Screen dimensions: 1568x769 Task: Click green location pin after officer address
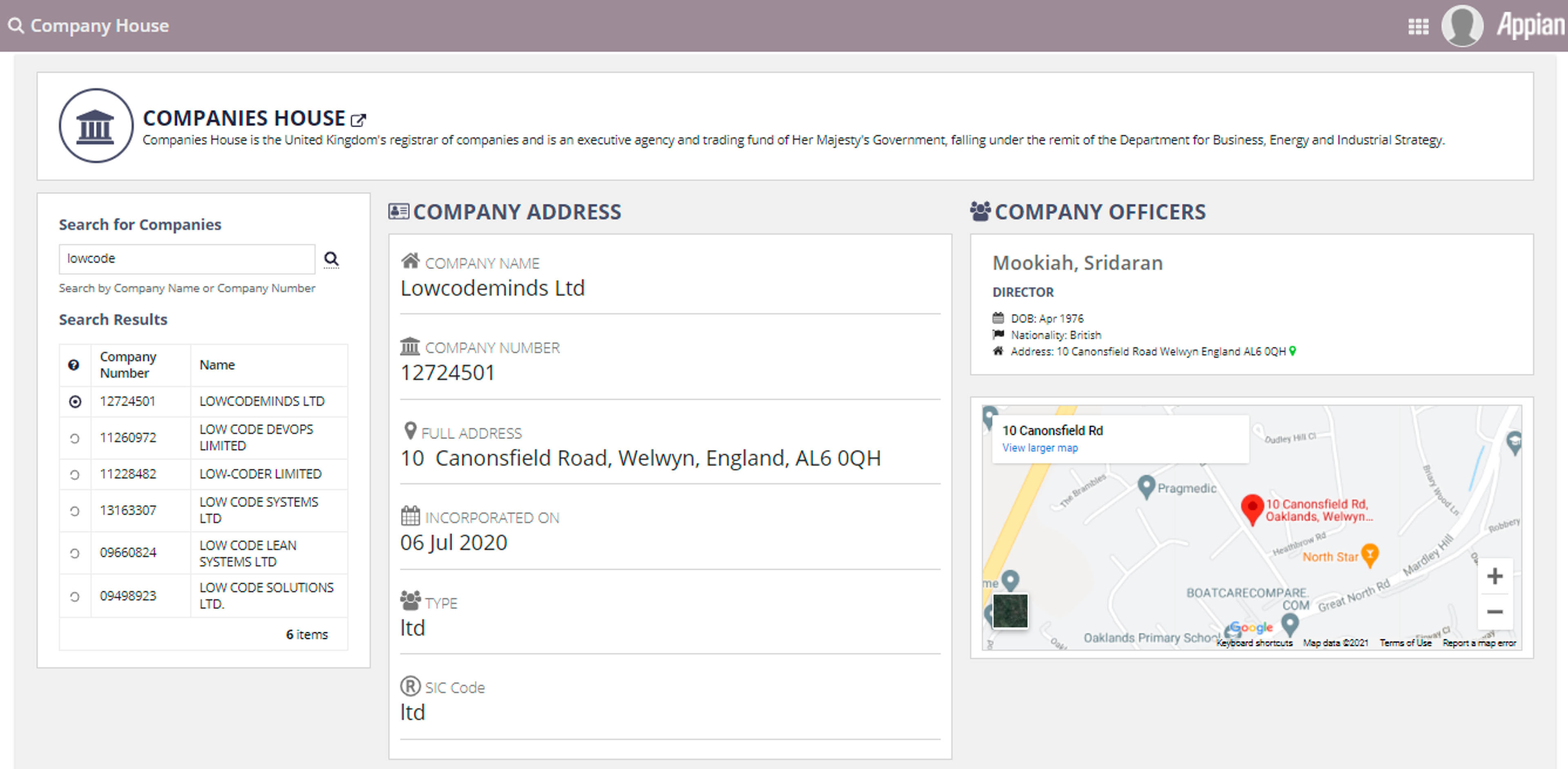pyautogui.click(x=1293, y=351)
